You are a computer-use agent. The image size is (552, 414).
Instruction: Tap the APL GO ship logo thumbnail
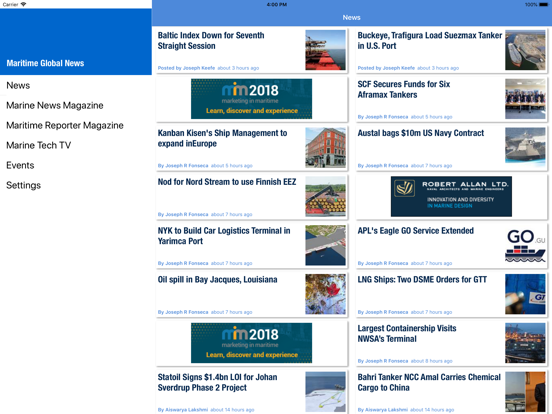525,245
